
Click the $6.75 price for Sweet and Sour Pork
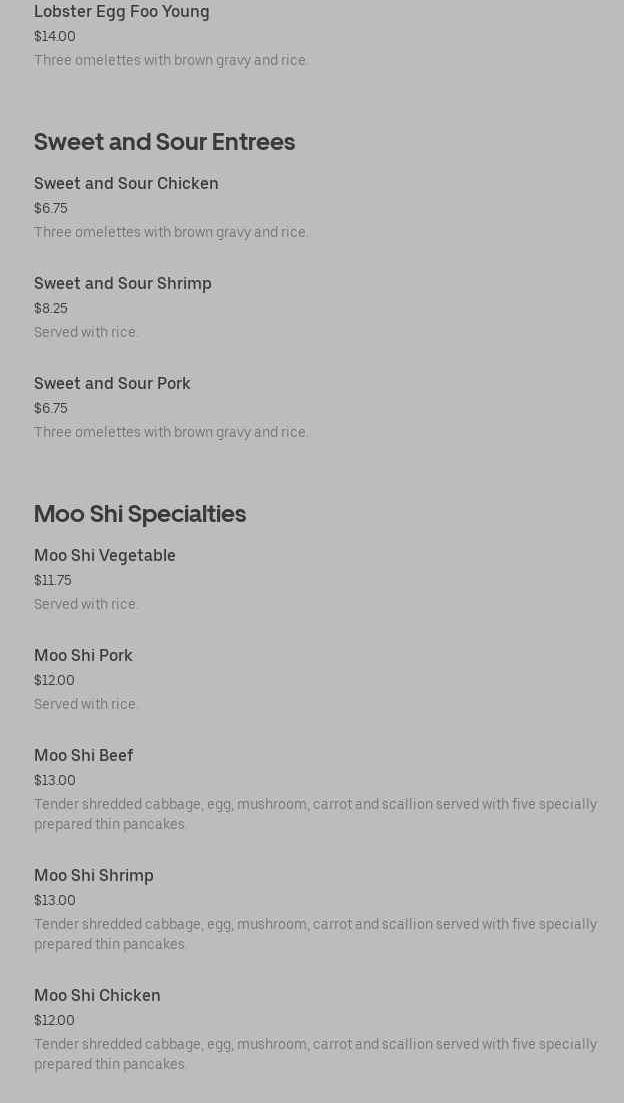51,409
